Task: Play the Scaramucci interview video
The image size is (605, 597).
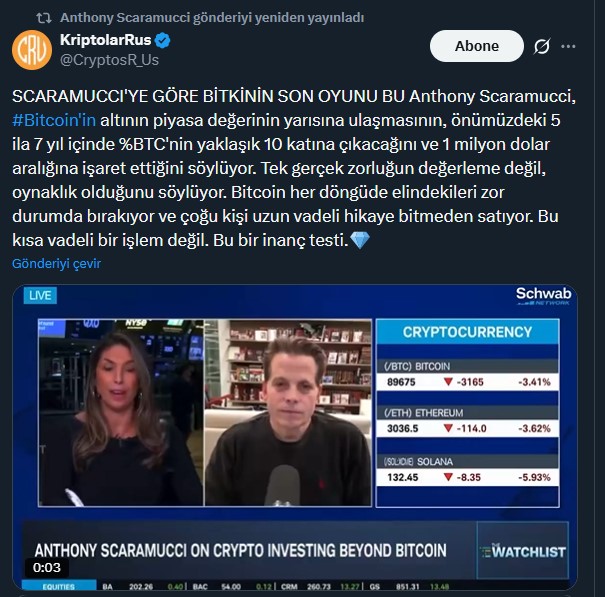Action: 295,437
